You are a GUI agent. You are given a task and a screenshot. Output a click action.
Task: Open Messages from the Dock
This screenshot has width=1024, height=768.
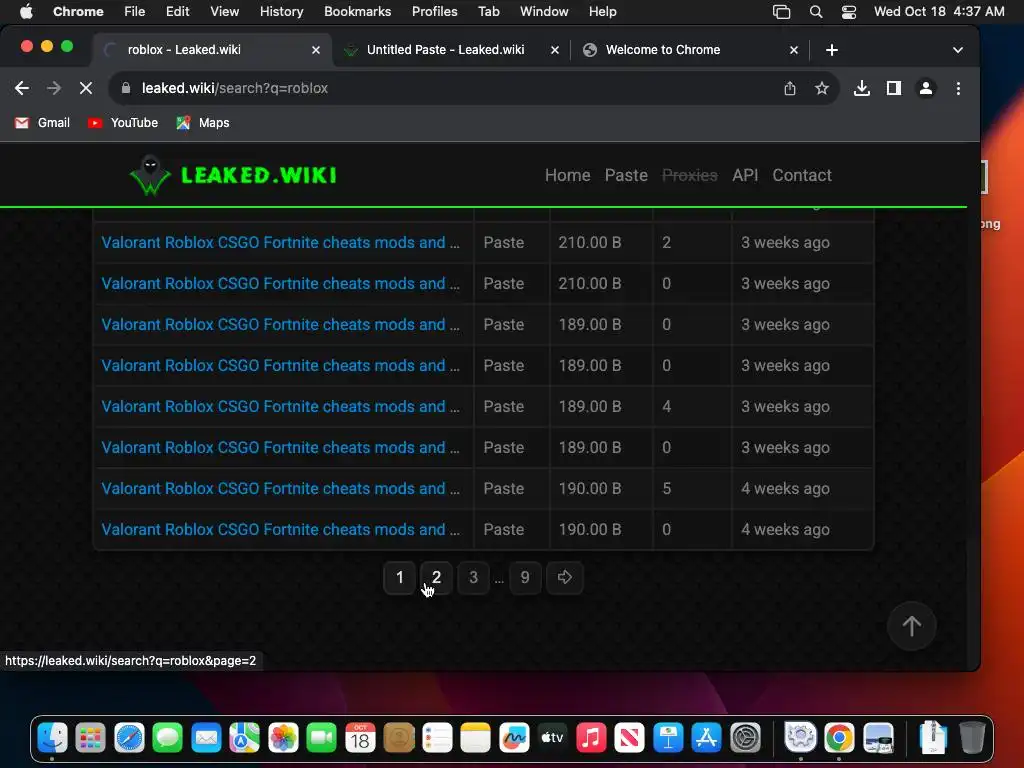[x=168, y=738]
